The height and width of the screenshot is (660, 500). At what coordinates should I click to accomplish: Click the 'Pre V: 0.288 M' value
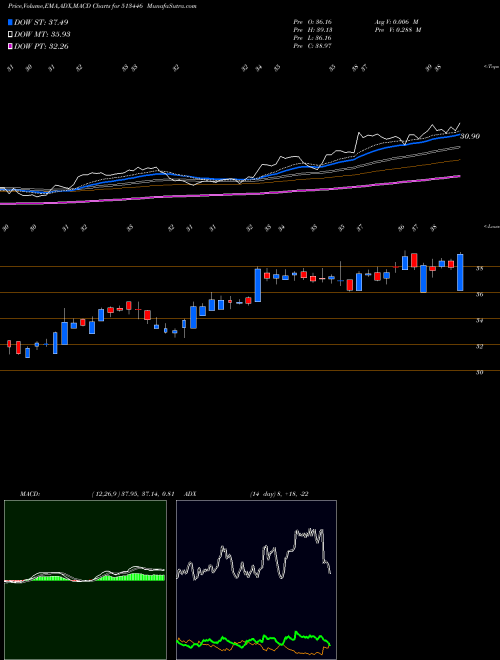coord(397,30)
